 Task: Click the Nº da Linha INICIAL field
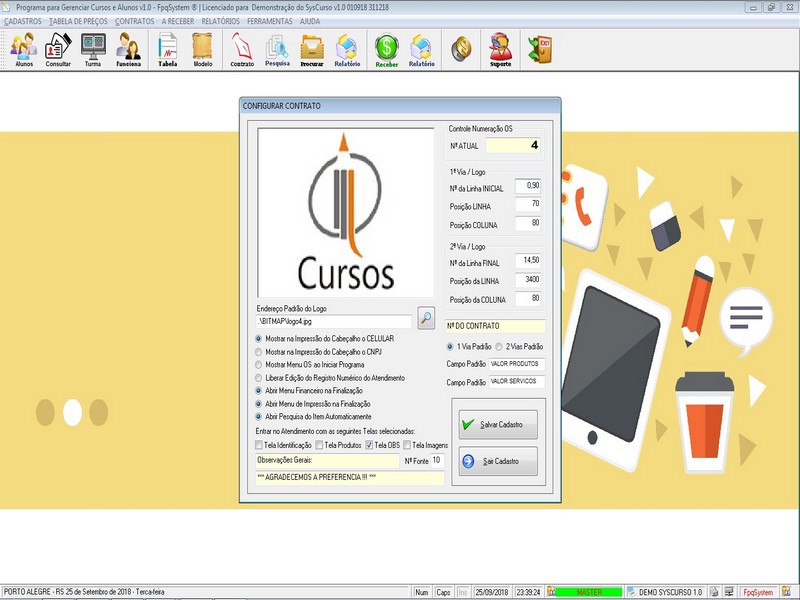[x=527, y=186]
